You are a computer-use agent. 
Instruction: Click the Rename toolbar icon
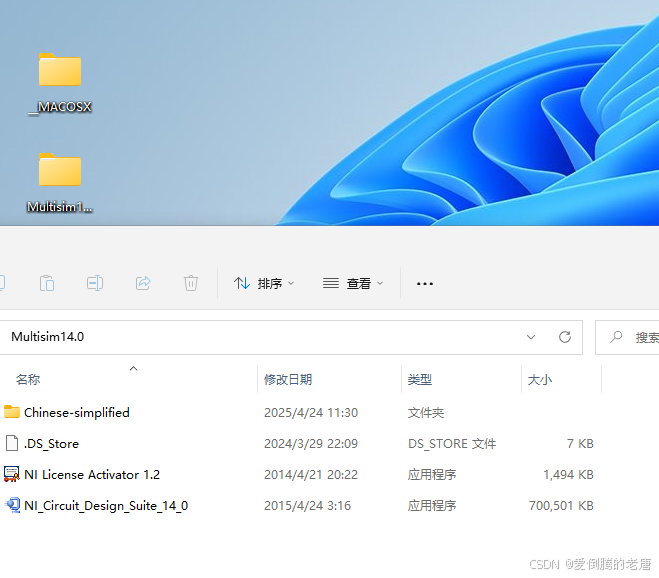point(95,283)
